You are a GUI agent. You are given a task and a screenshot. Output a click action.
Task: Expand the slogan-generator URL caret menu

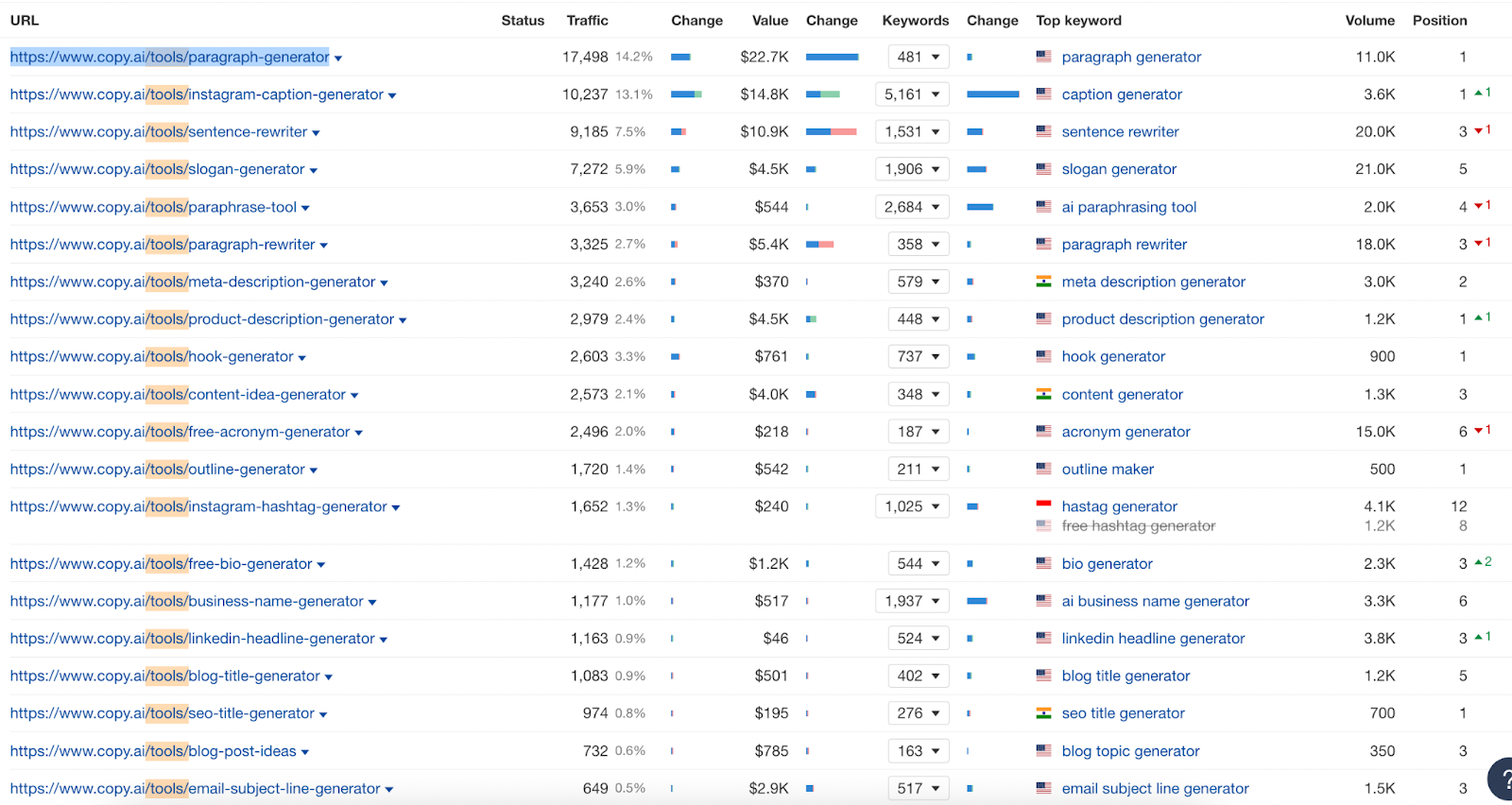[x=314, y=171]
